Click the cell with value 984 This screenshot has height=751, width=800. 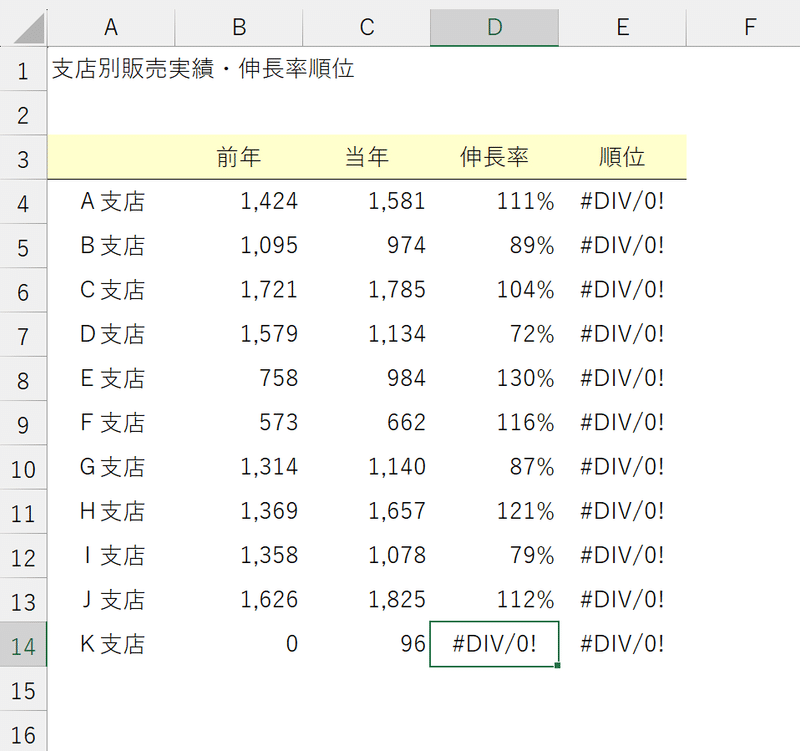(367, 379)
